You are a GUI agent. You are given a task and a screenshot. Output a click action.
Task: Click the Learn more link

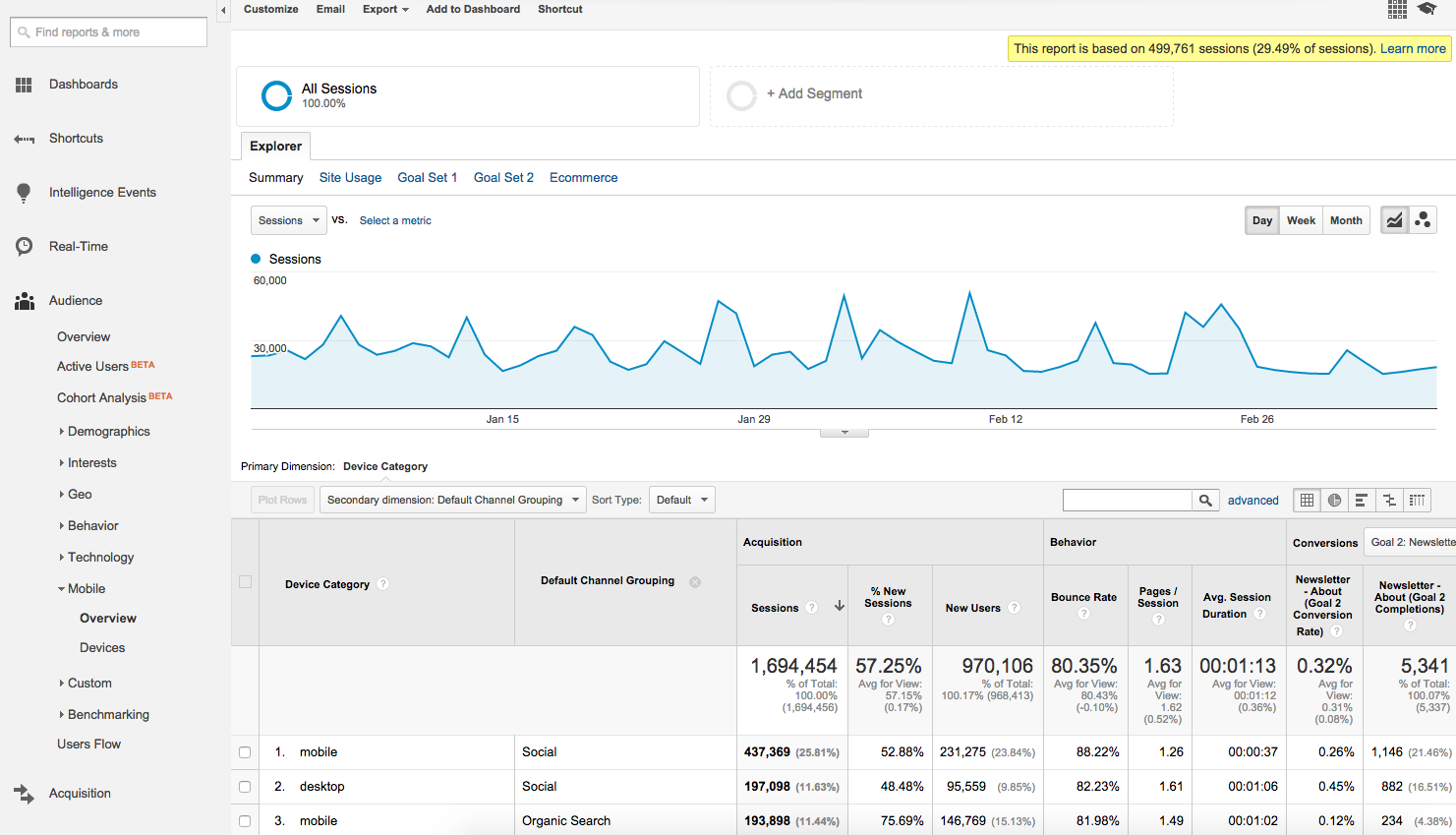1413,48
